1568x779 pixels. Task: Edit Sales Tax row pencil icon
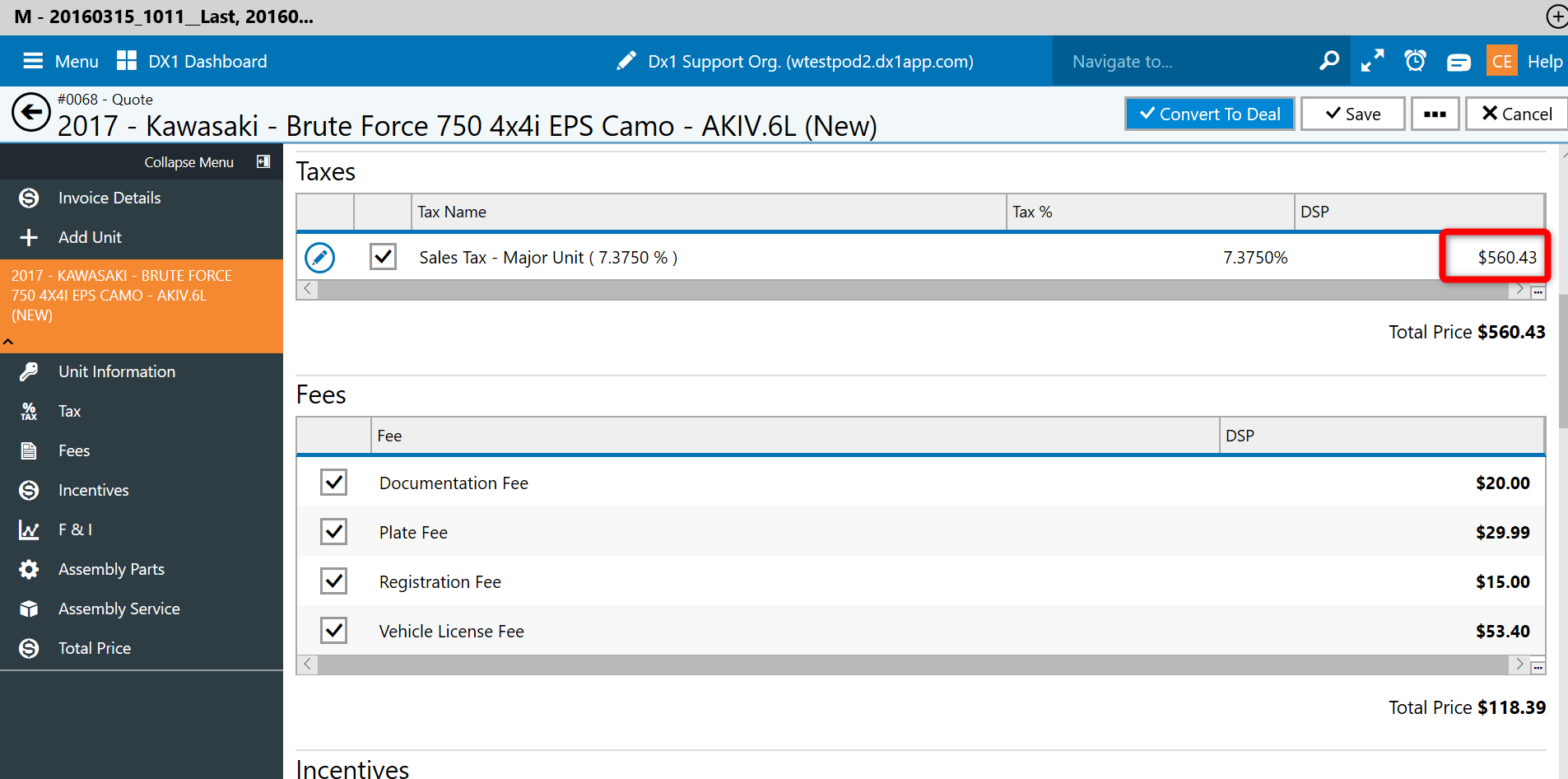point(320,258)
